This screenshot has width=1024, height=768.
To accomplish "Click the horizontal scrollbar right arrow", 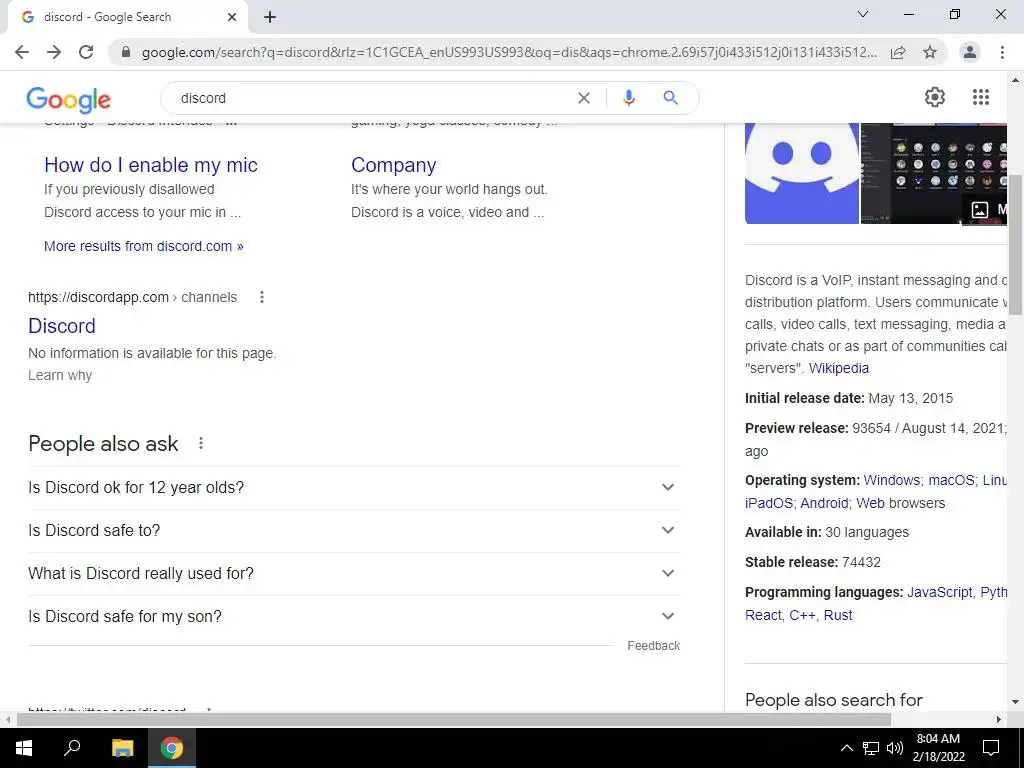I will click(999, 719).
